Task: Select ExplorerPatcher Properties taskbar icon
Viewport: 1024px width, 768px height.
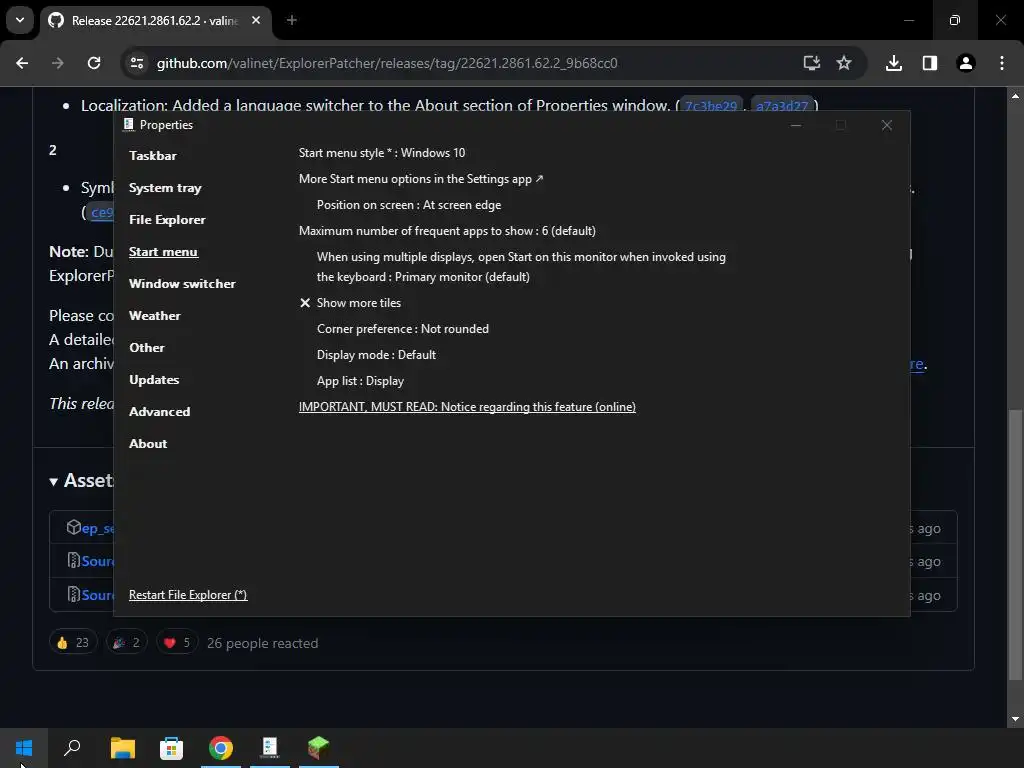Action: (270, 748)
